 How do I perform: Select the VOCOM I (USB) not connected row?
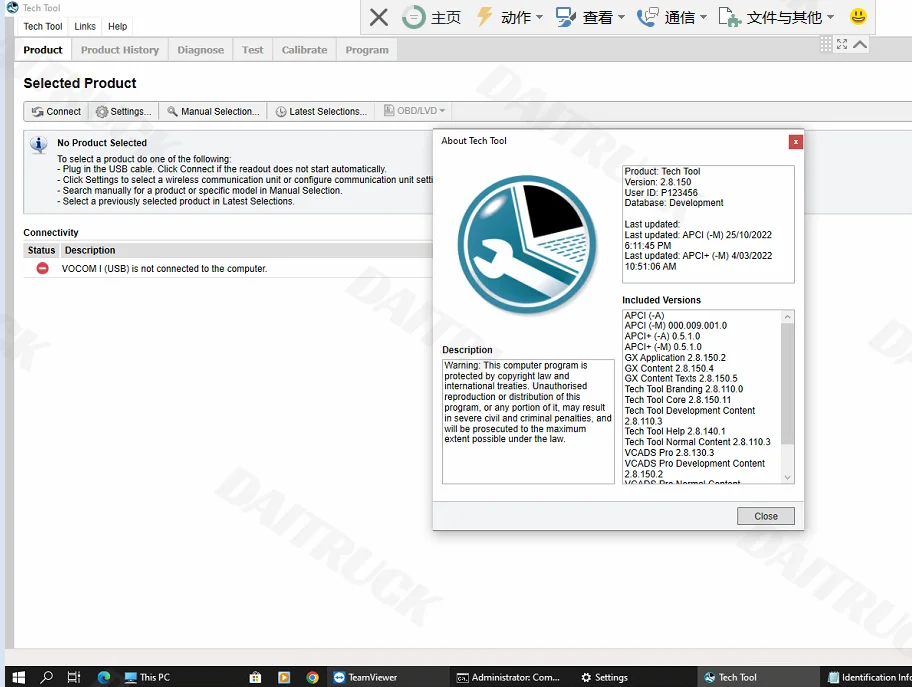coord(228,269)
